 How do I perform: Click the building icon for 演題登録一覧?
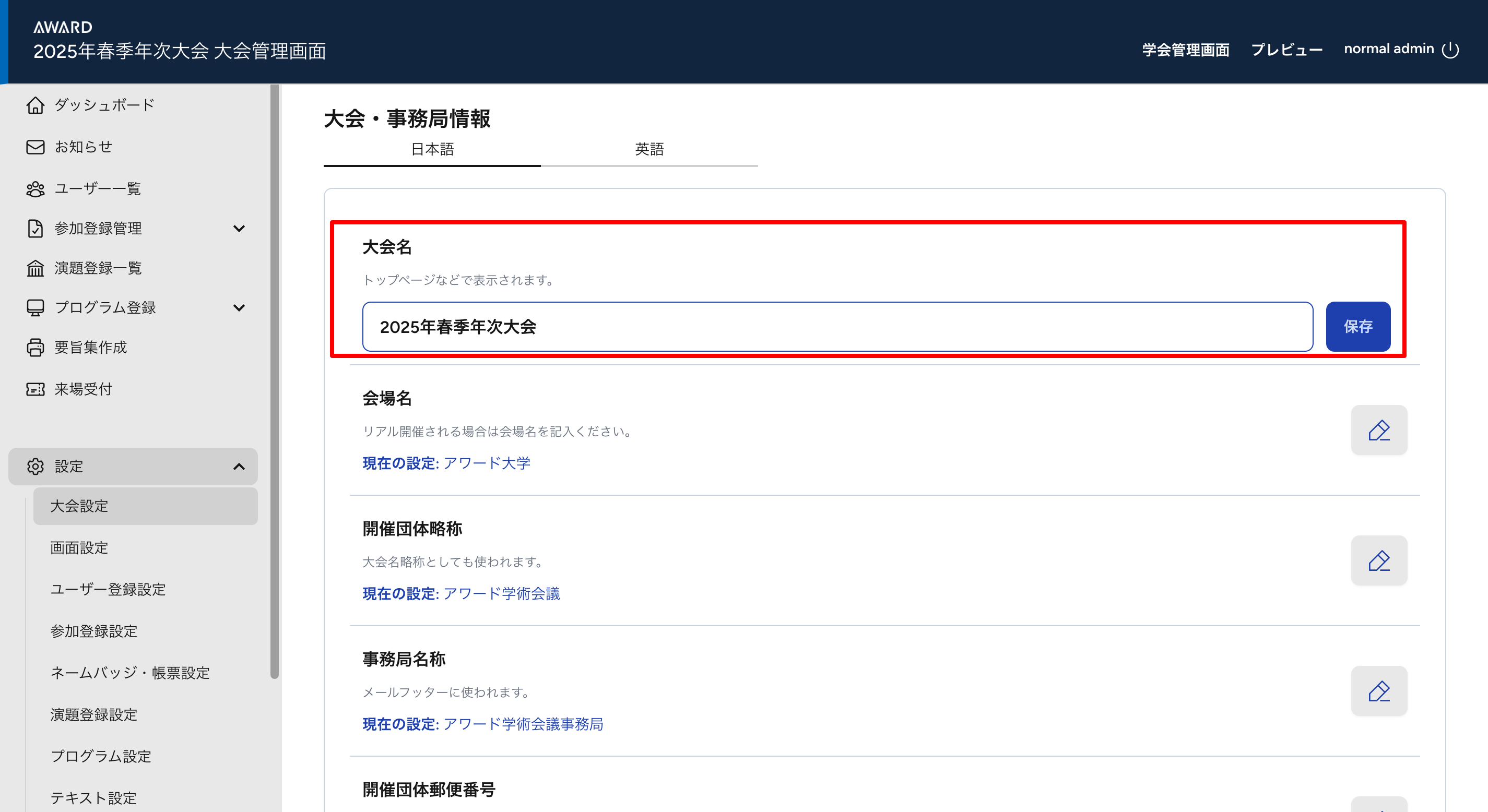[35, 268]
